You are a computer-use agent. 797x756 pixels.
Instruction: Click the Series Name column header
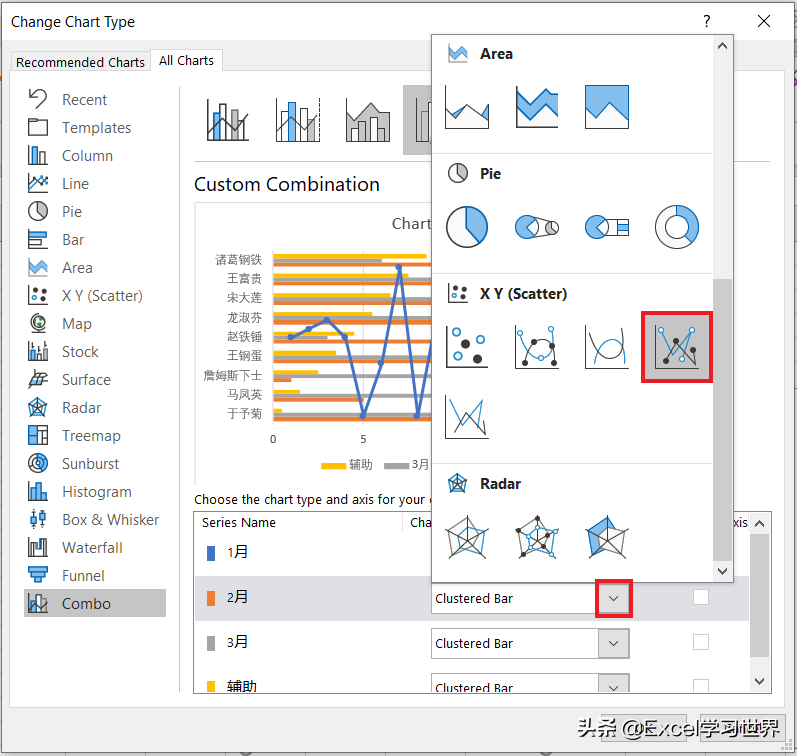(238, 523)
